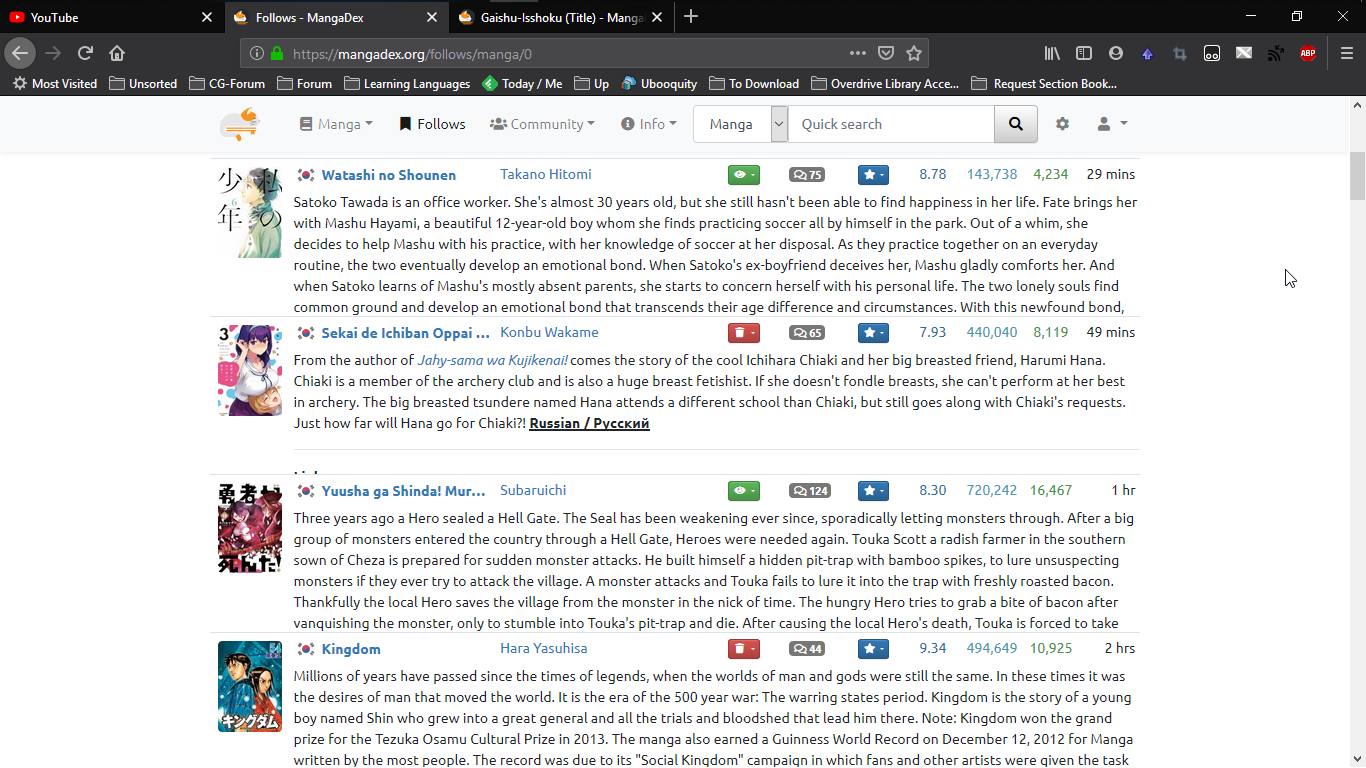Bookmark this page with star icon
The width and height of the screenshot is (1366, 768).
coord(913,53)
